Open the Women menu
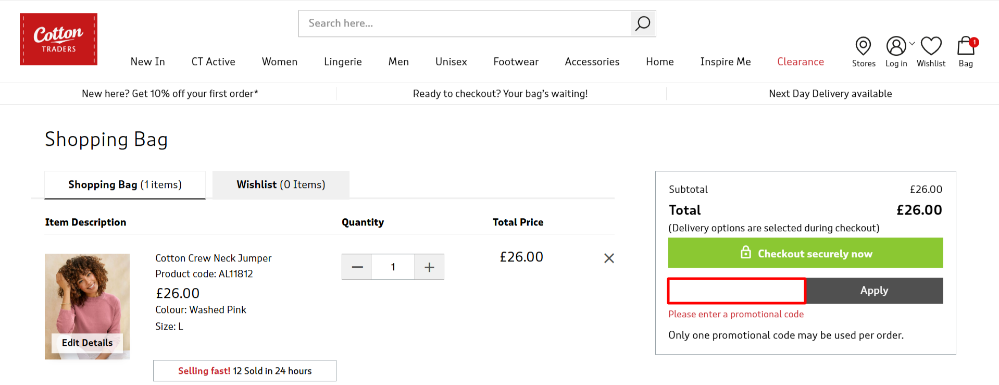Image resolution: width=999 pixels, height=385 pixels. click(280, 62)
